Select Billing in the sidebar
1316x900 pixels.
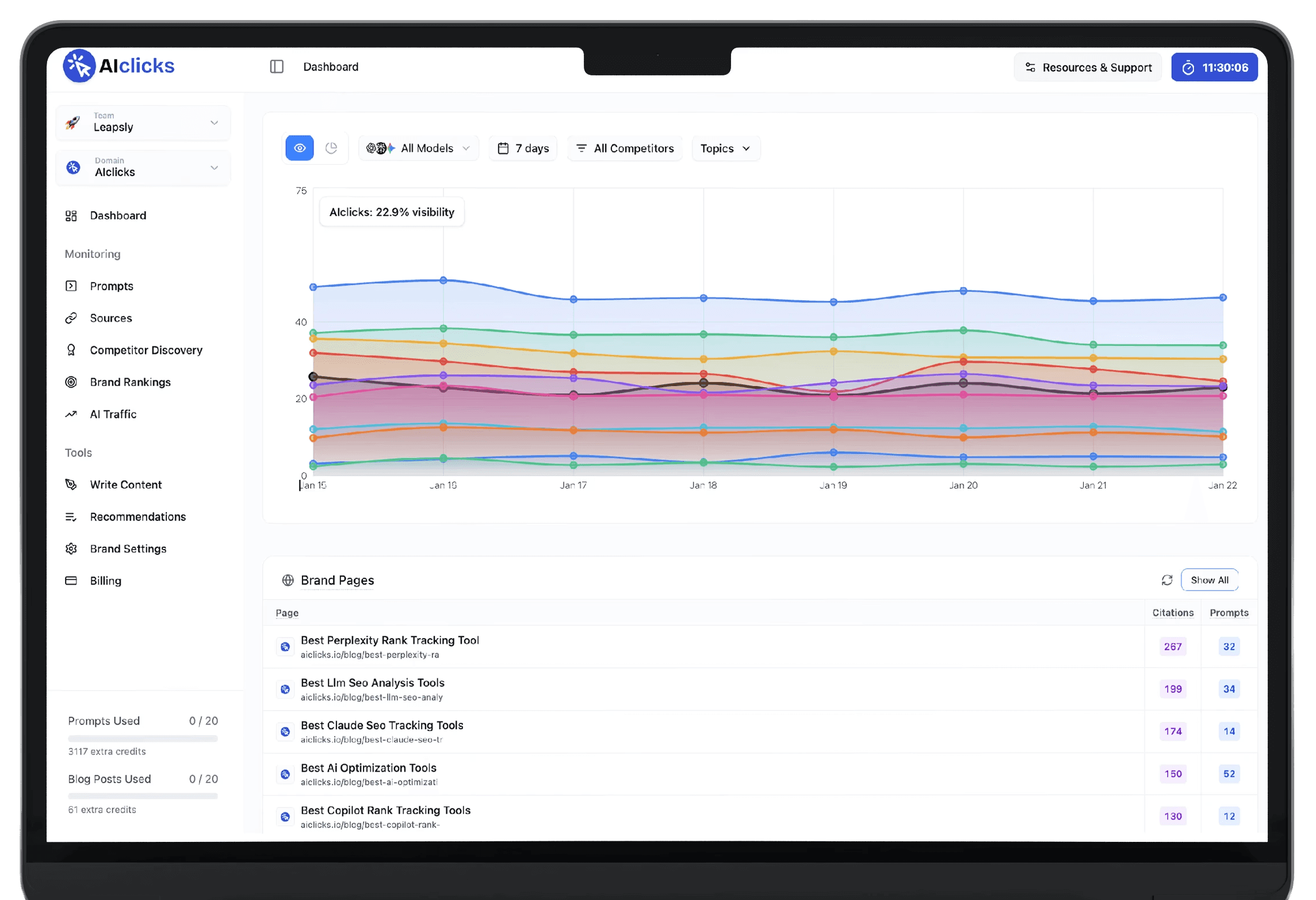point(105,581)
